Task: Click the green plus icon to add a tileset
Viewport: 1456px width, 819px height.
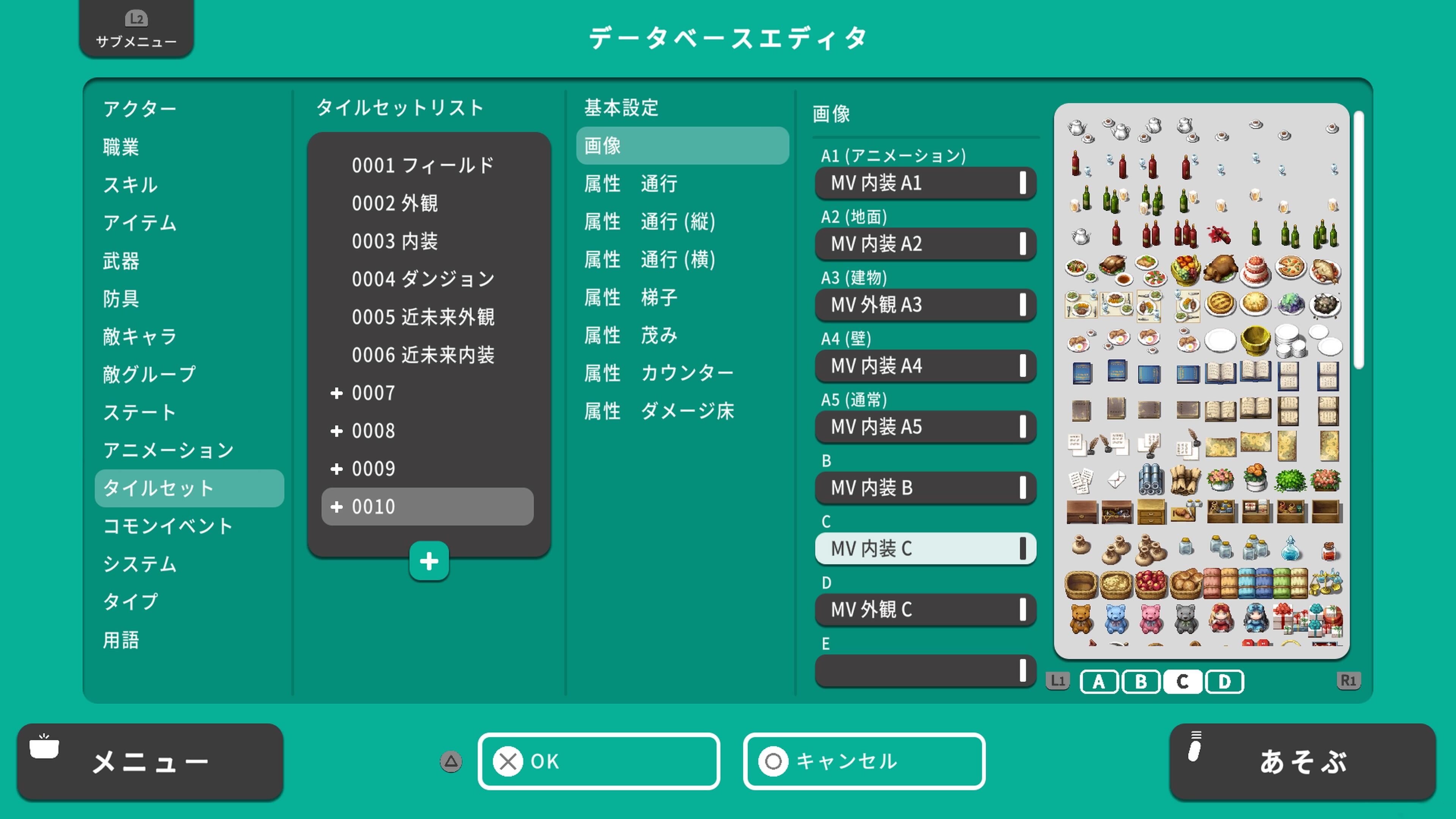Action: pos(429,561)
